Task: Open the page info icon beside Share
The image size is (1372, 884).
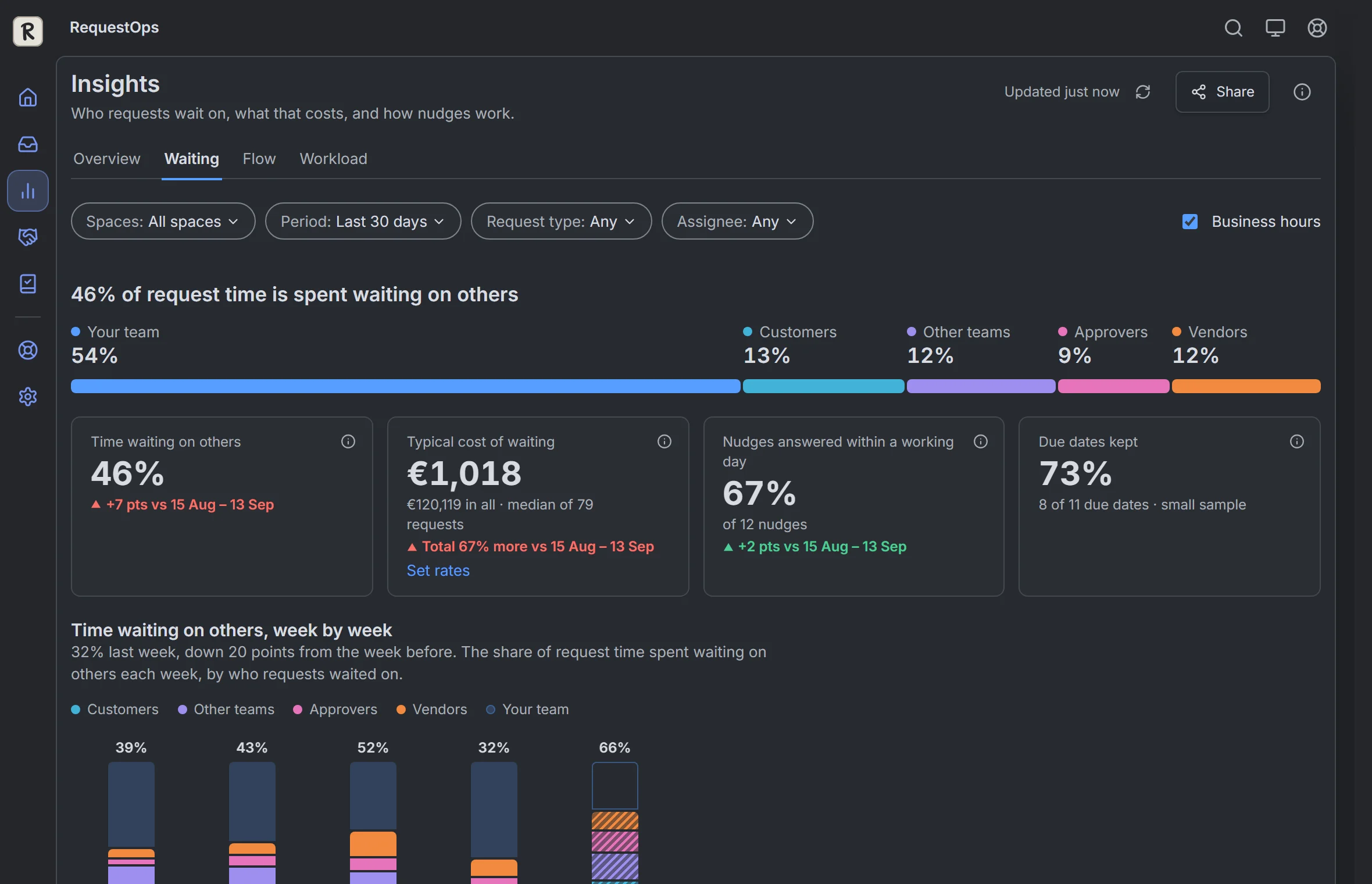Action: 1302,92
